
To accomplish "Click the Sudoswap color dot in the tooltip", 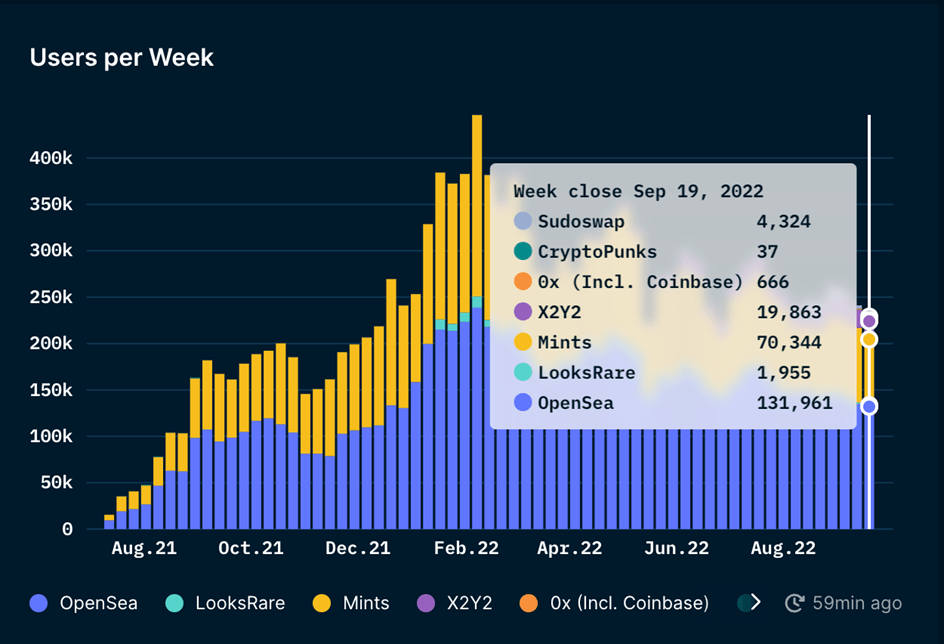I will pos(523,221).
